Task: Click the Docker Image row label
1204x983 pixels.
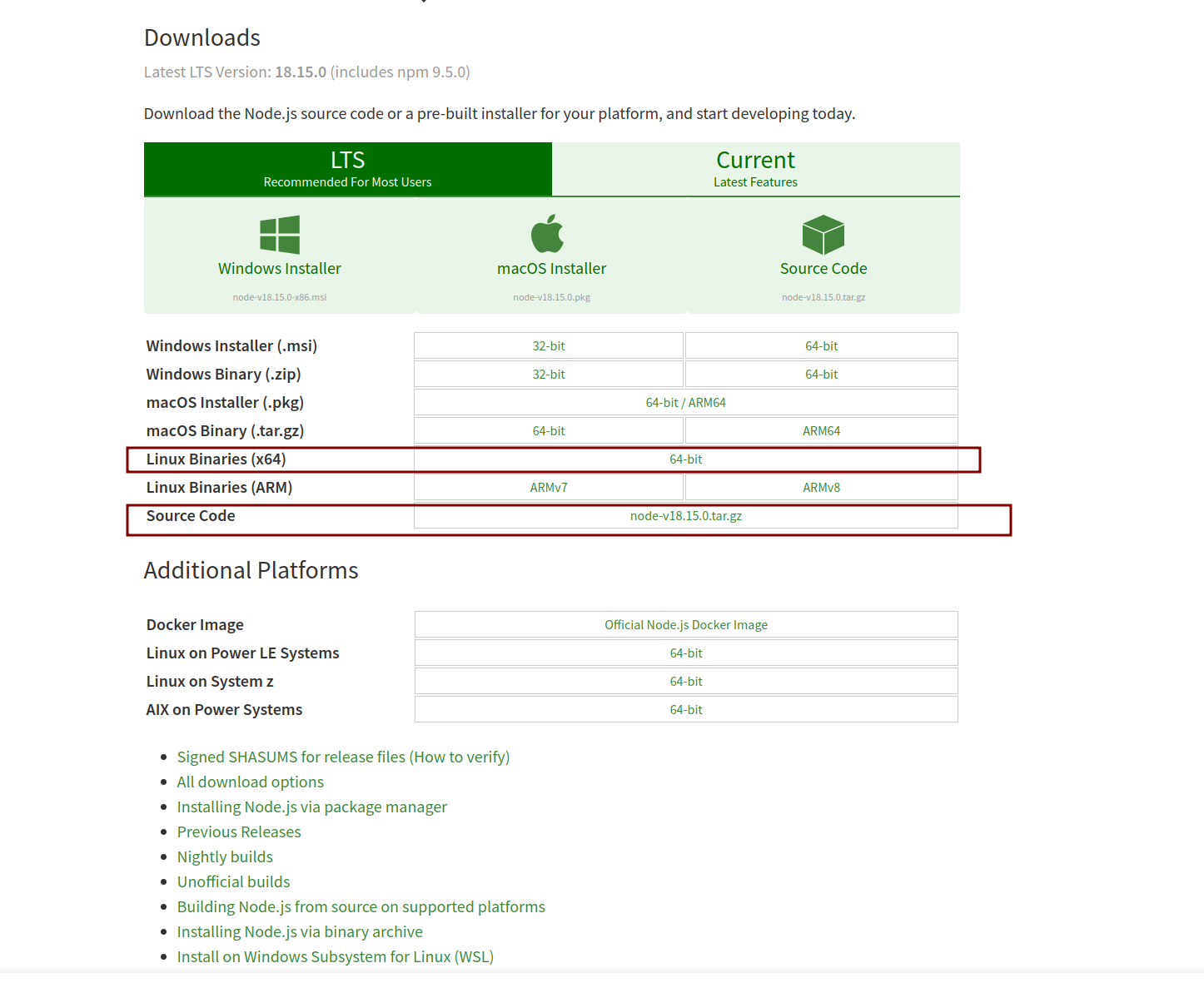Action: click(195, 624)
